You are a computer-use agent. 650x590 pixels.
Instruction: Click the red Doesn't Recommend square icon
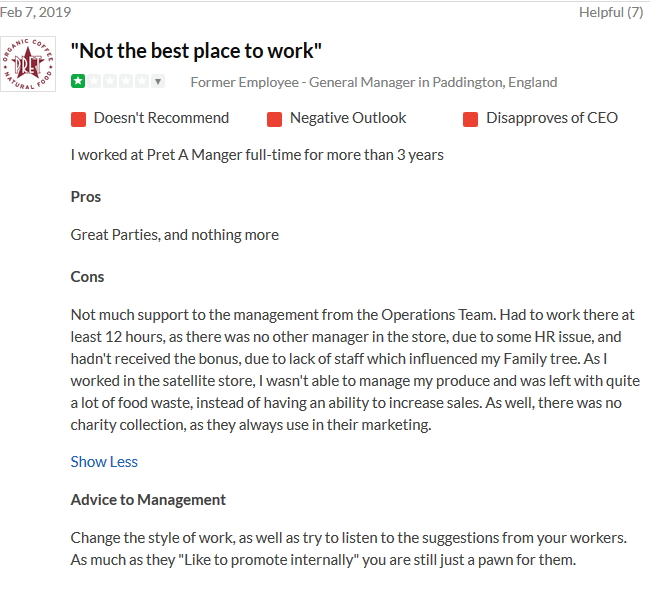click(79, 119)
